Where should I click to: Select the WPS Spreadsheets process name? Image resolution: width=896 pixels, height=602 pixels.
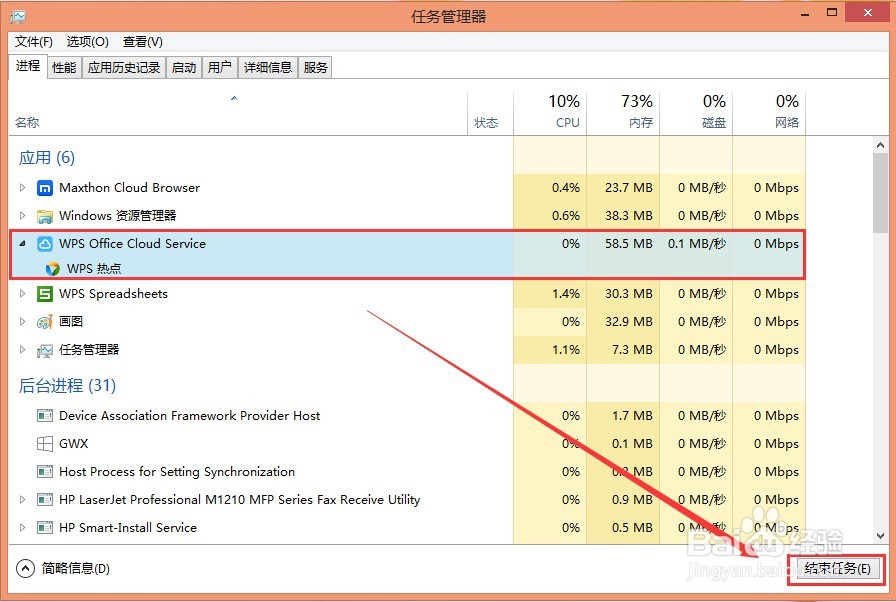pos(113,294)
